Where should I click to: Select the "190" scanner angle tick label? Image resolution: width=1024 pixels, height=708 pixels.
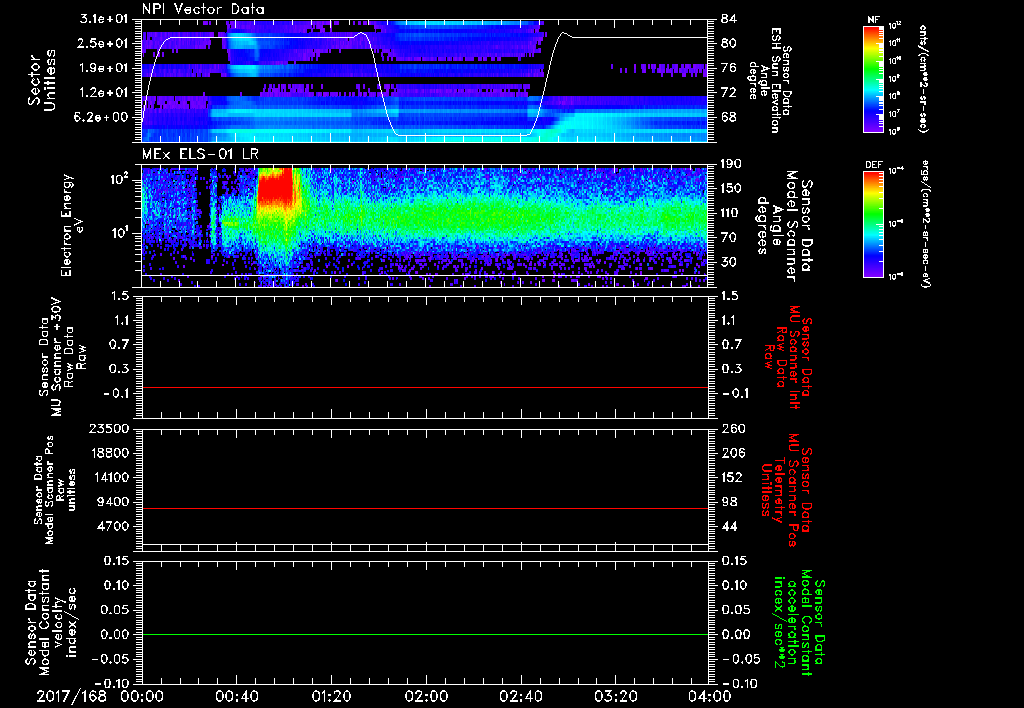(x=733, y=164)
